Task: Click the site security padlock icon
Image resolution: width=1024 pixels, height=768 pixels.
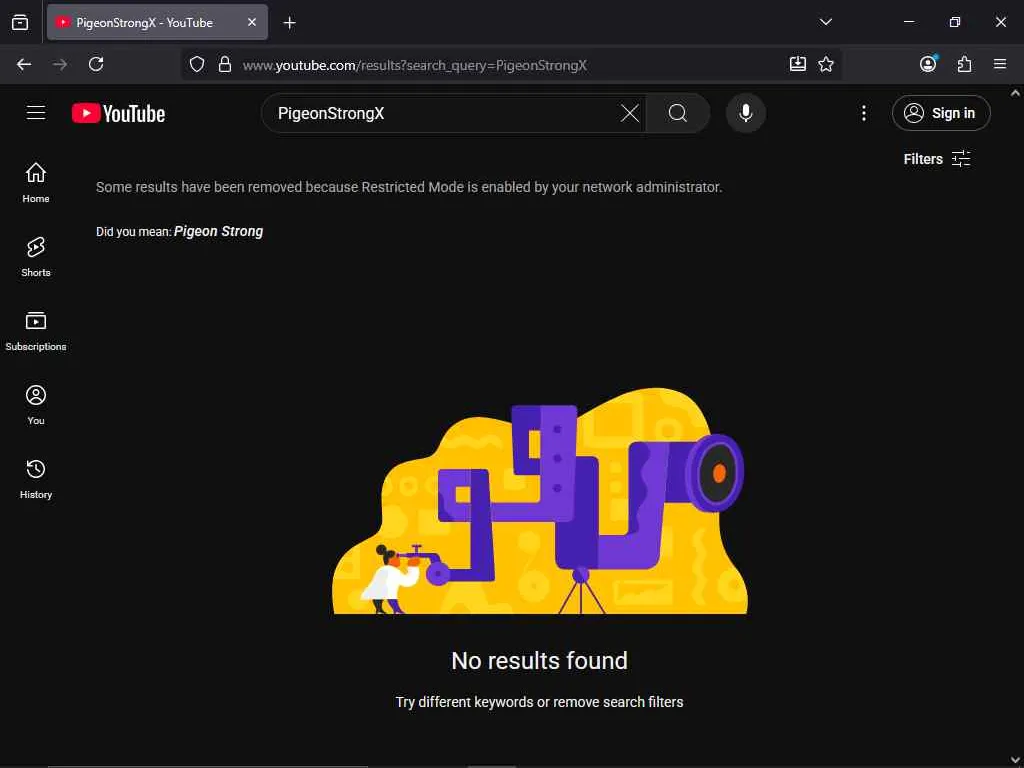Action: pos(225,64)
